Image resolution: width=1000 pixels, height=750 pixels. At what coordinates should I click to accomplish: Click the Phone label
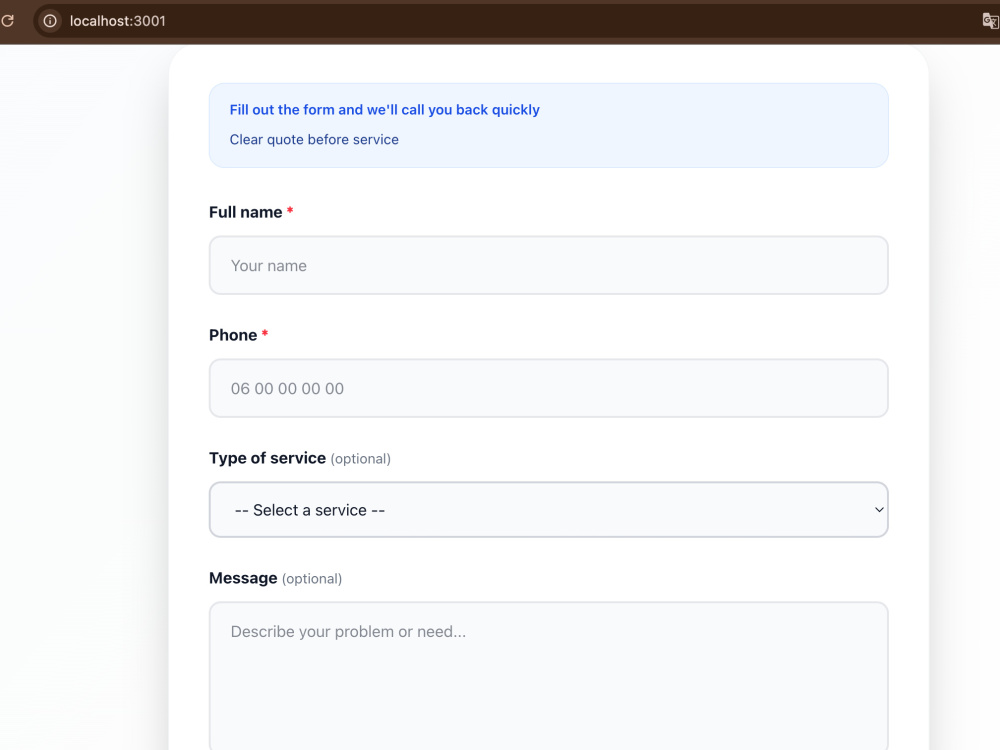(x=233, y=335)
